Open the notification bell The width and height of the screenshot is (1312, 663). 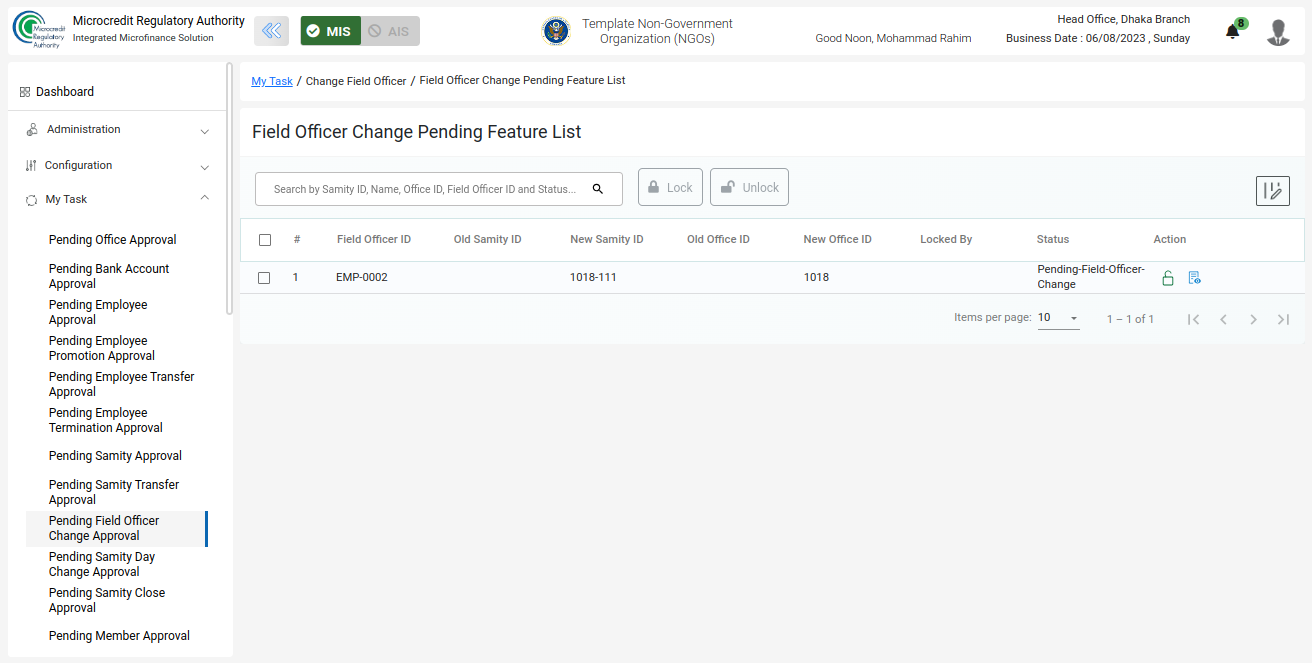coord(1233,31)
